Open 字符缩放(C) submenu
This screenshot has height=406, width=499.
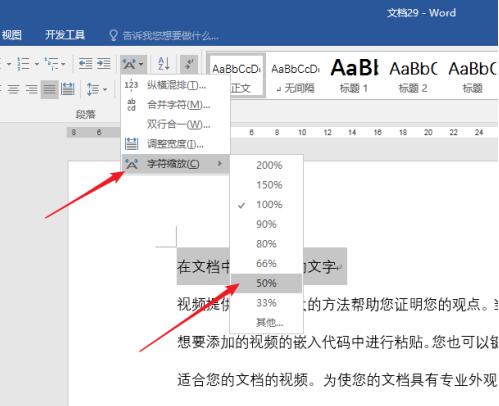[x=175, y=164]
